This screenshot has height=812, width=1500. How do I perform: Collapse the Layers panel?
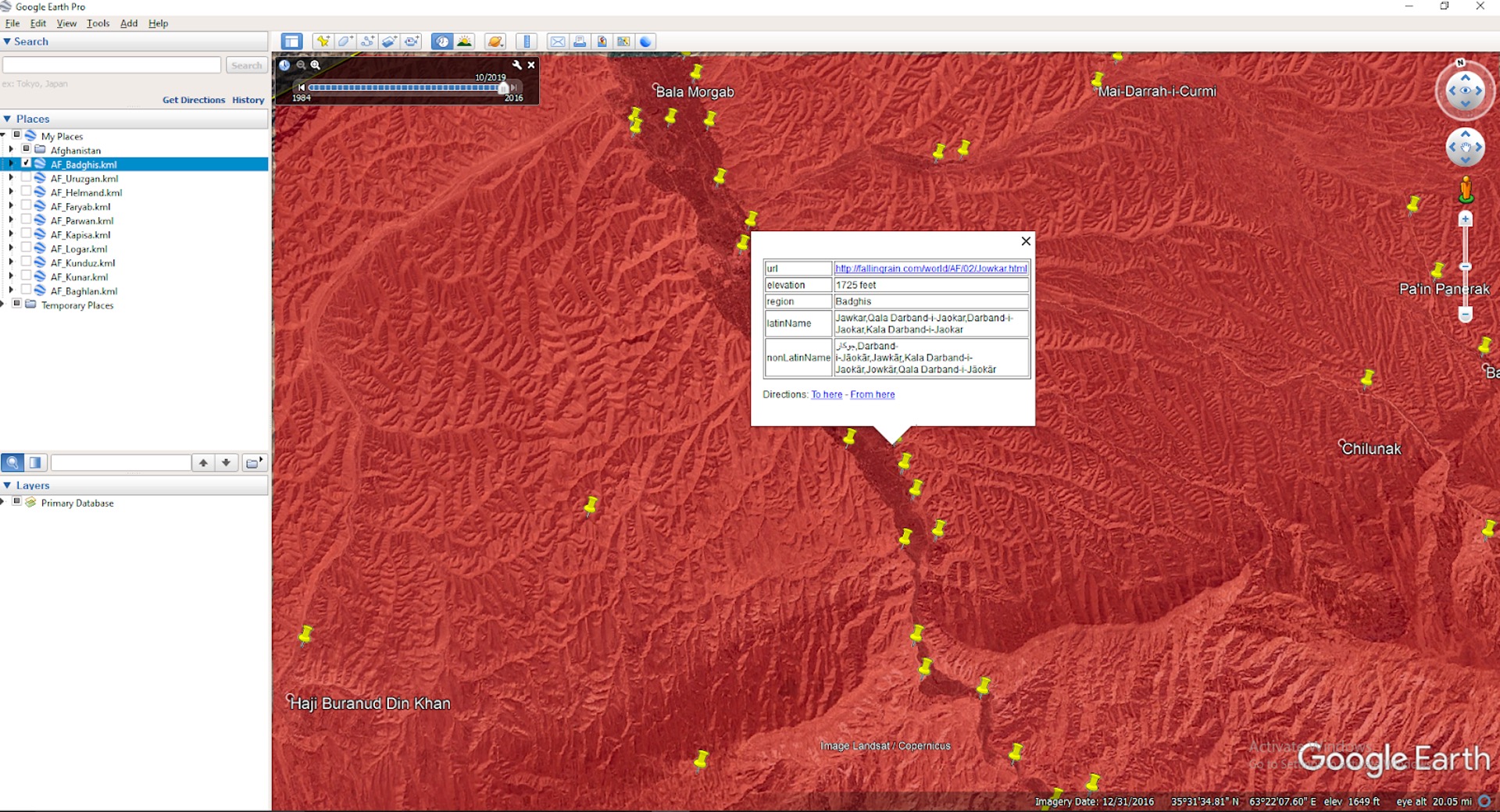(7, 485)
